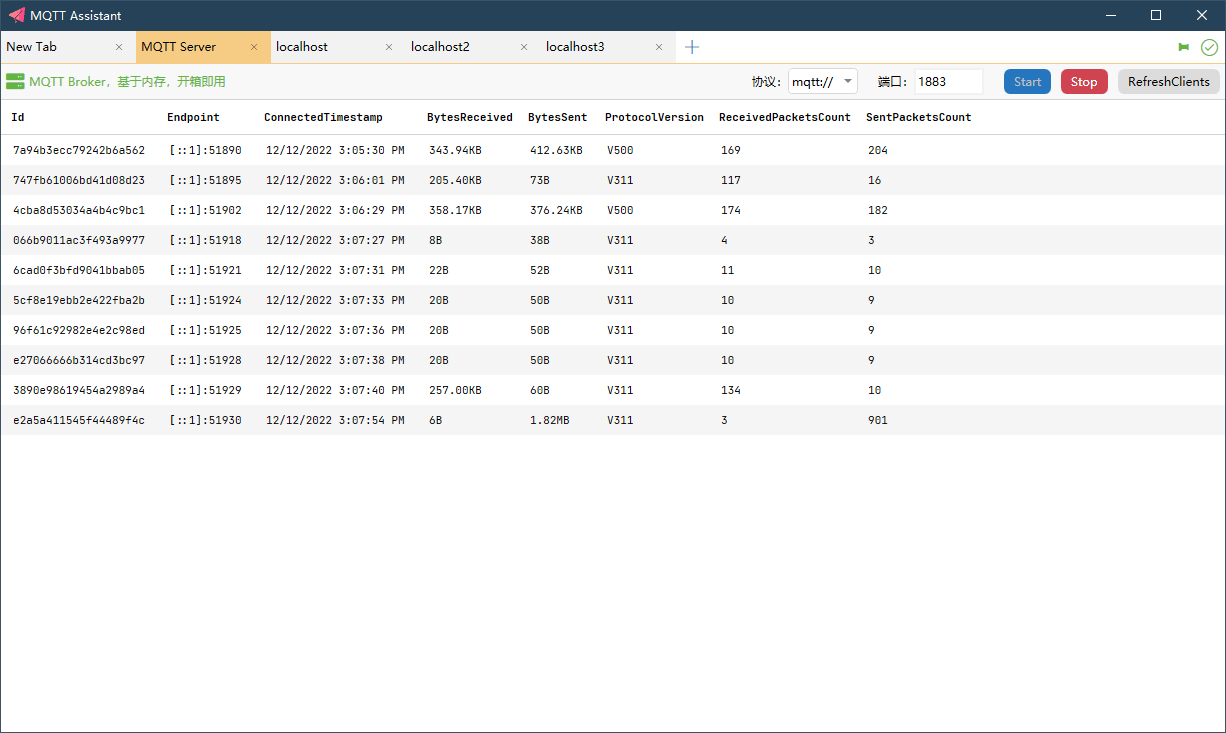Focus the port field showing 1883
Image resolution: width=1226 pixels, height=733 pixels.
coord(947,82)
